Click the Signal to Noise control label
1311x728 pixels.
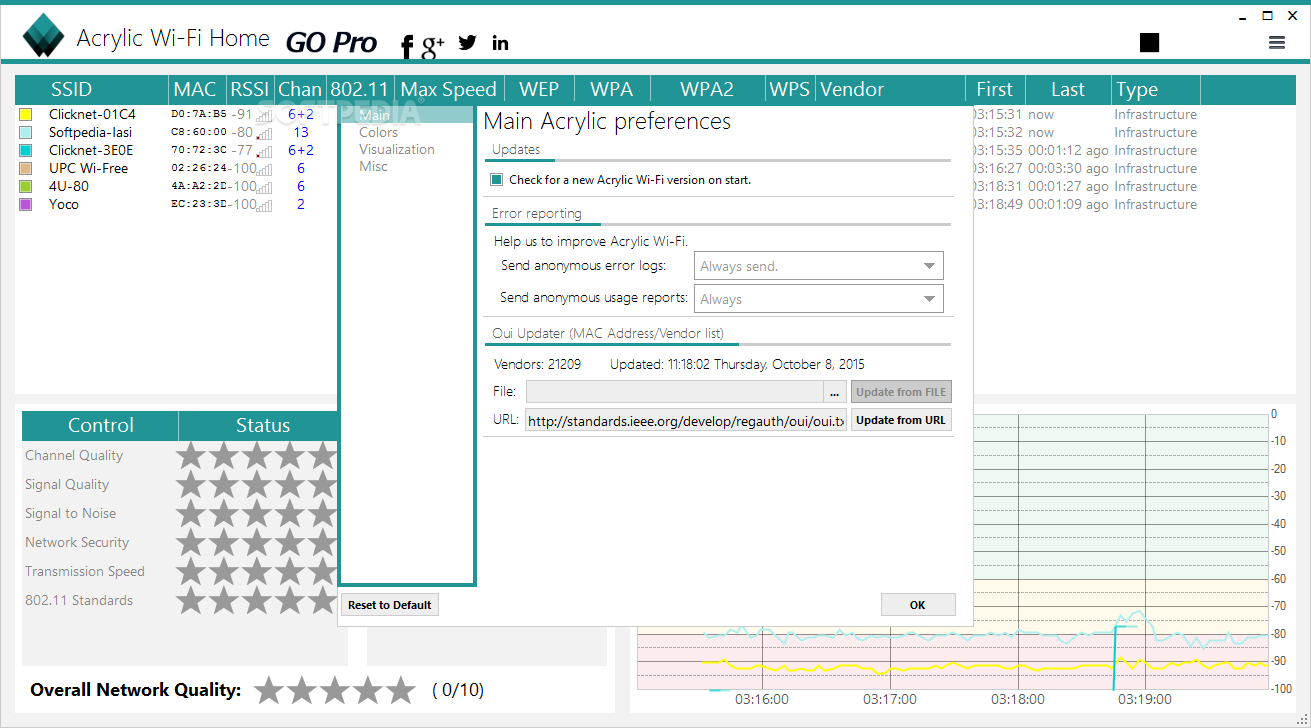(x=71, y=514)
